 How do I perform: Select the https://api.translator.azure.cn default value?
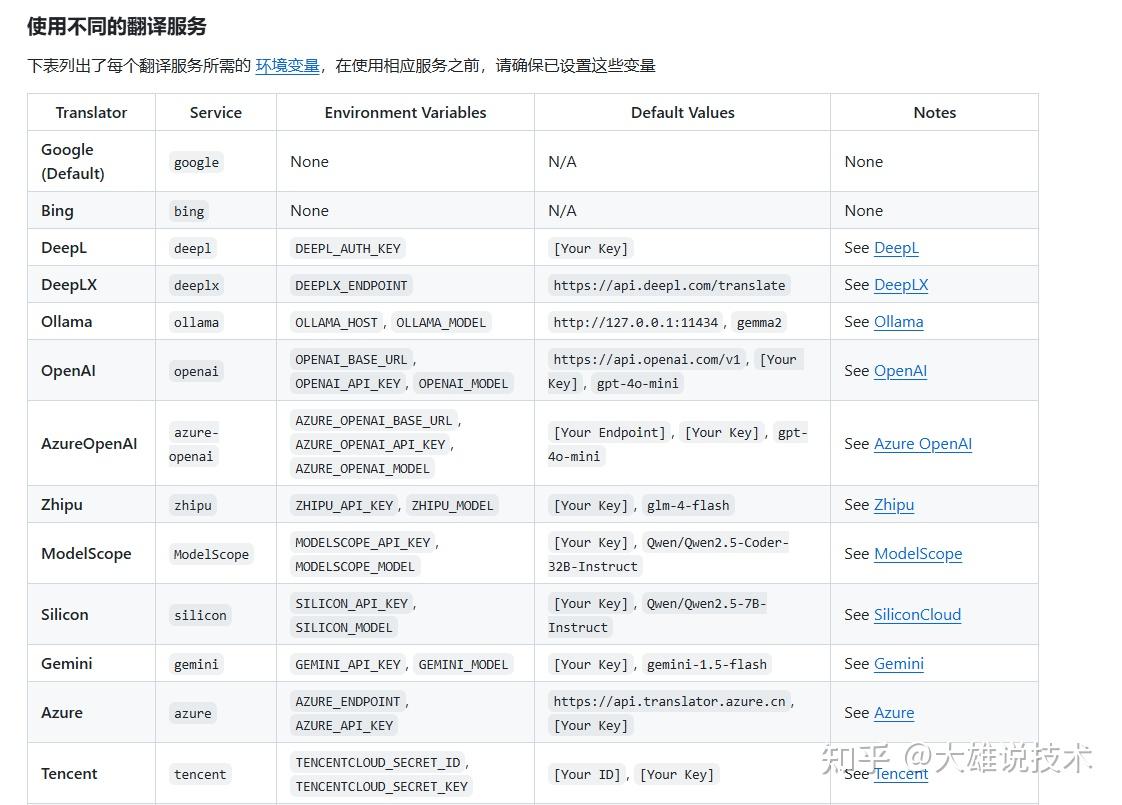click(669, 702)
